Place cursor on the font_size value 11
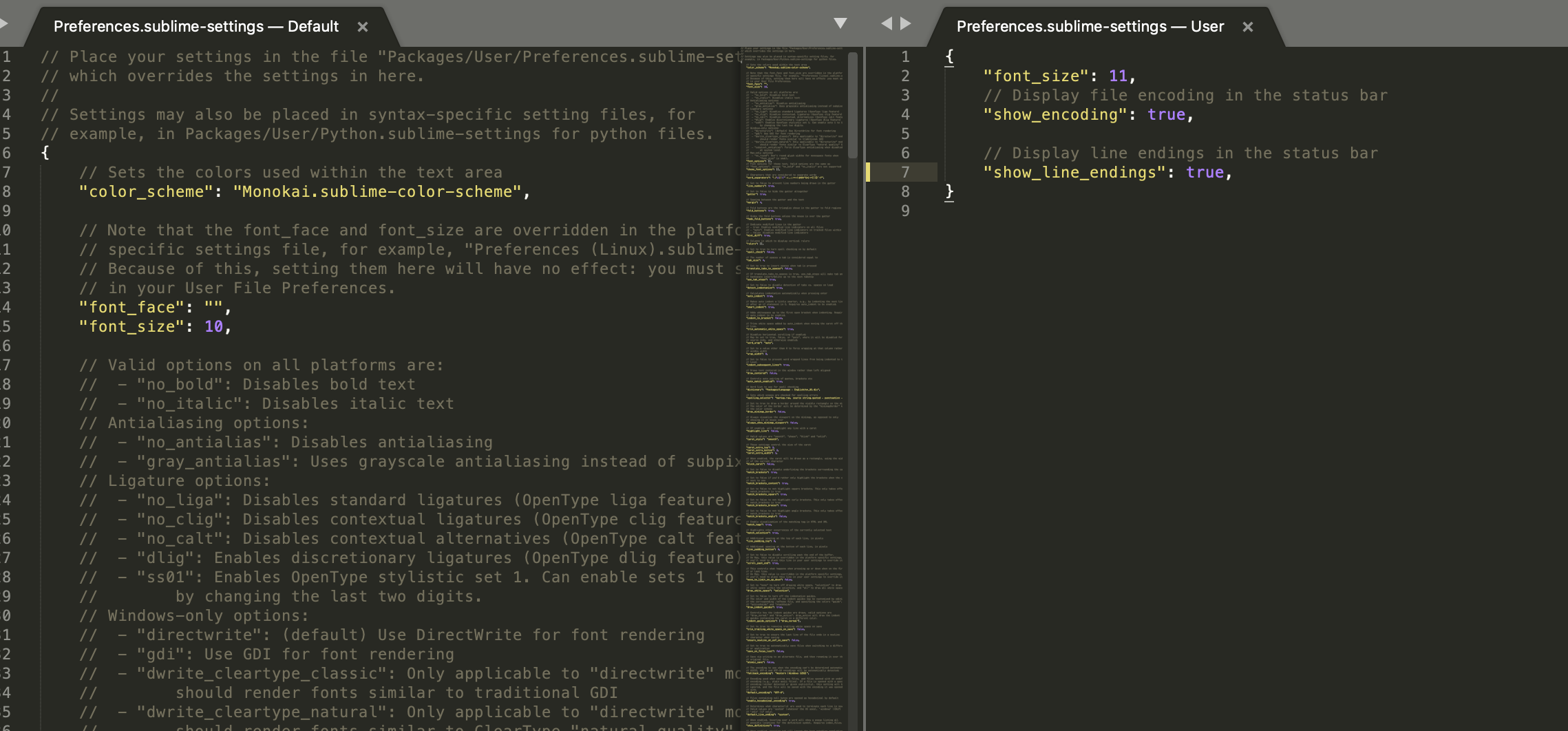The width and height of the screenshot is (1568, 731). 1119,76
